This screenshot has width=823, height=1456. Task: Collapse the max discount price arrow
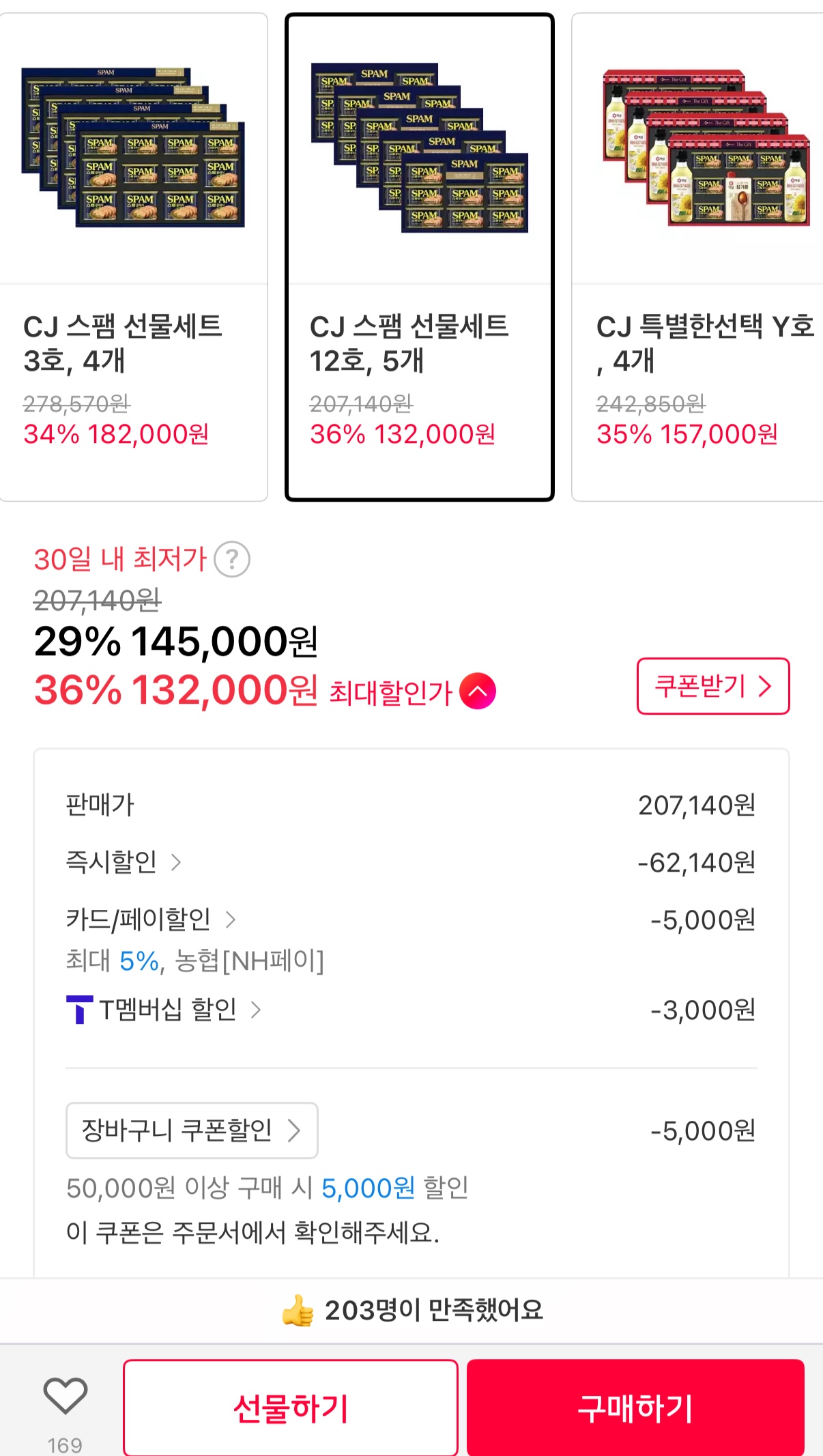coord(478,691)
